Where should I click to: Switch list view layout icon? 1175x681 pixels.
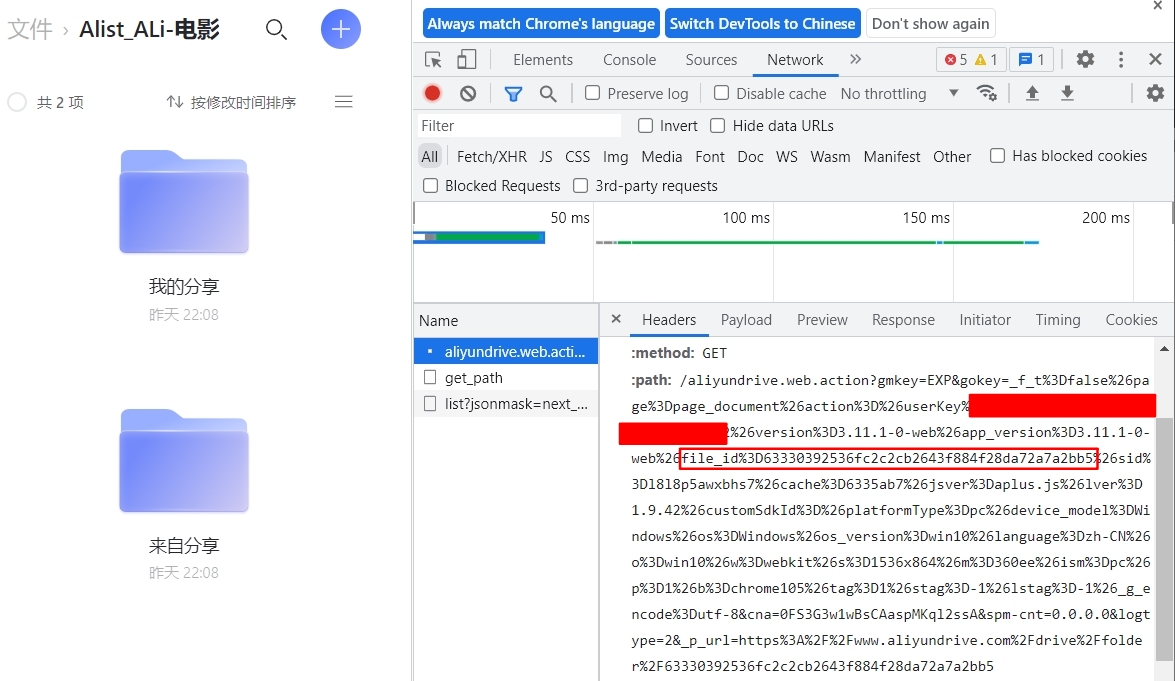pos(343,102)
